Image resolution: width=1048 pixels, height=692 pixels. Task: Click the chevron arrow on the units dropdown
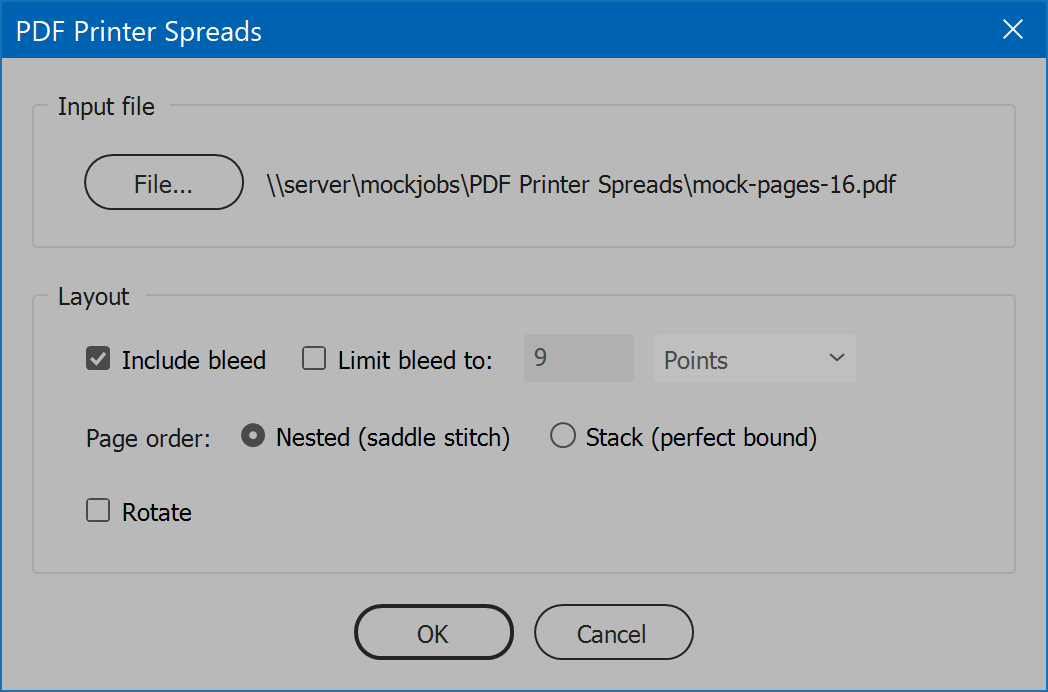(x=837, y=359)
